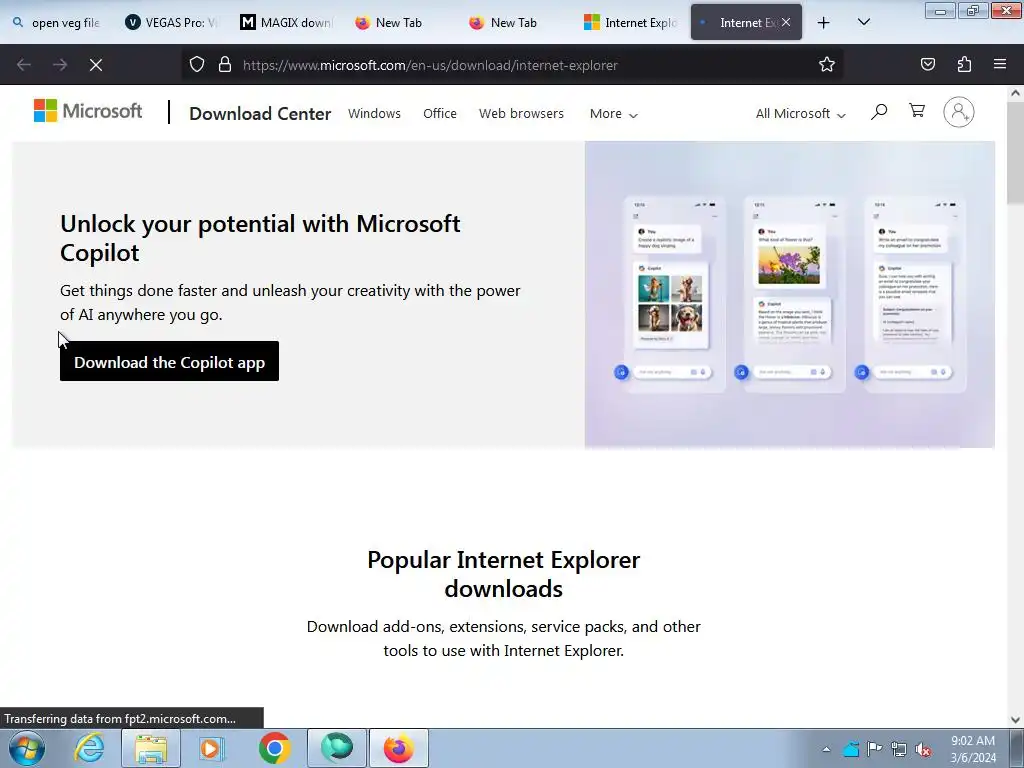Expand the All Microsoft dropdown
Viewport: 1024px width, 768px height.
click(801, 114)
